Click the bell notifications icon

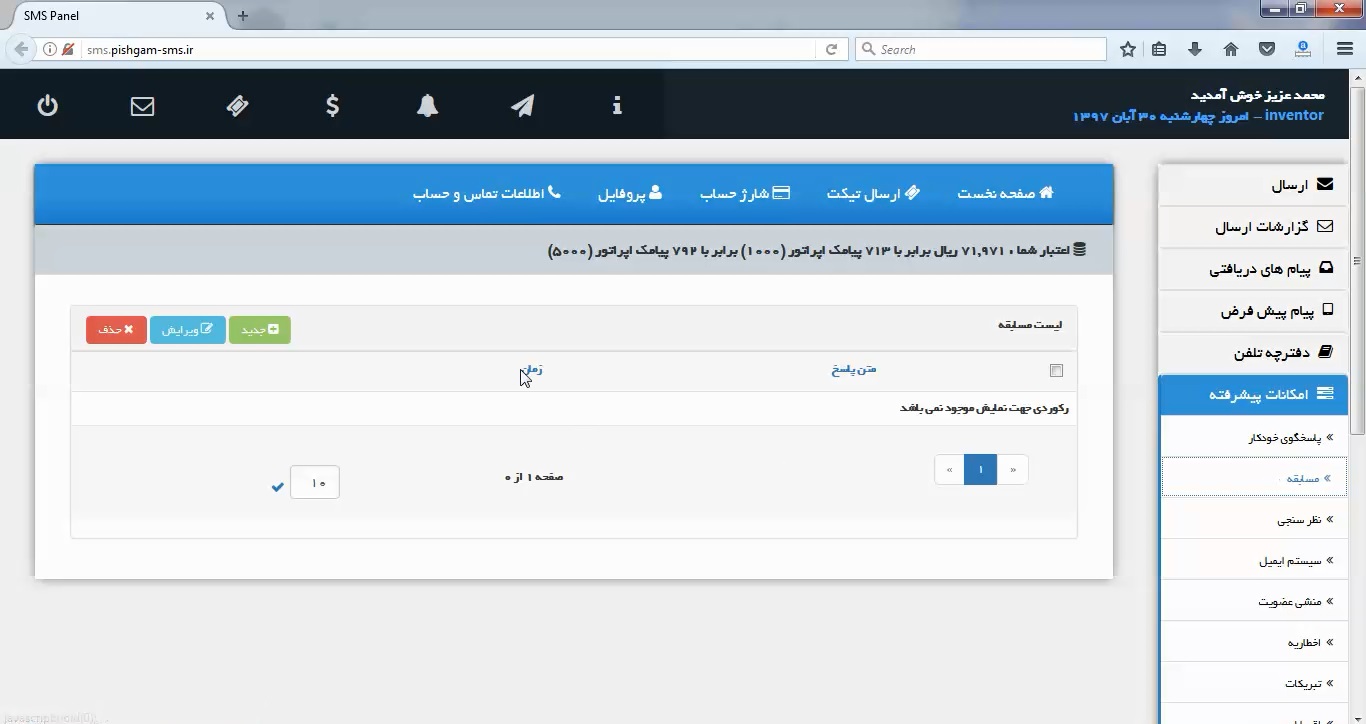point(428,105)
